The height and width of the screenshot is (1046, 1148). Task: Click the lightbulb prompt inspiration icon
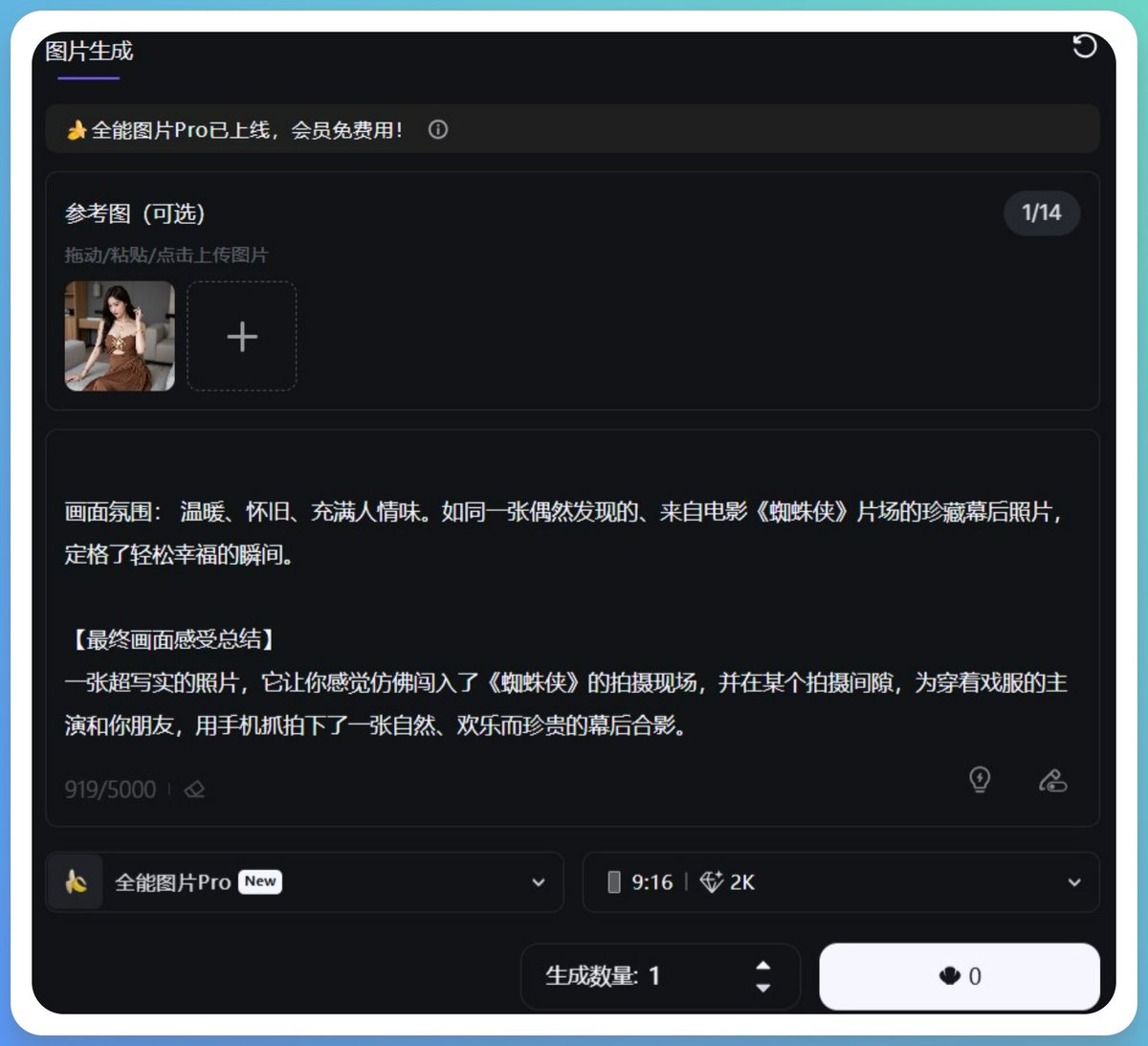tap(980, 779)
